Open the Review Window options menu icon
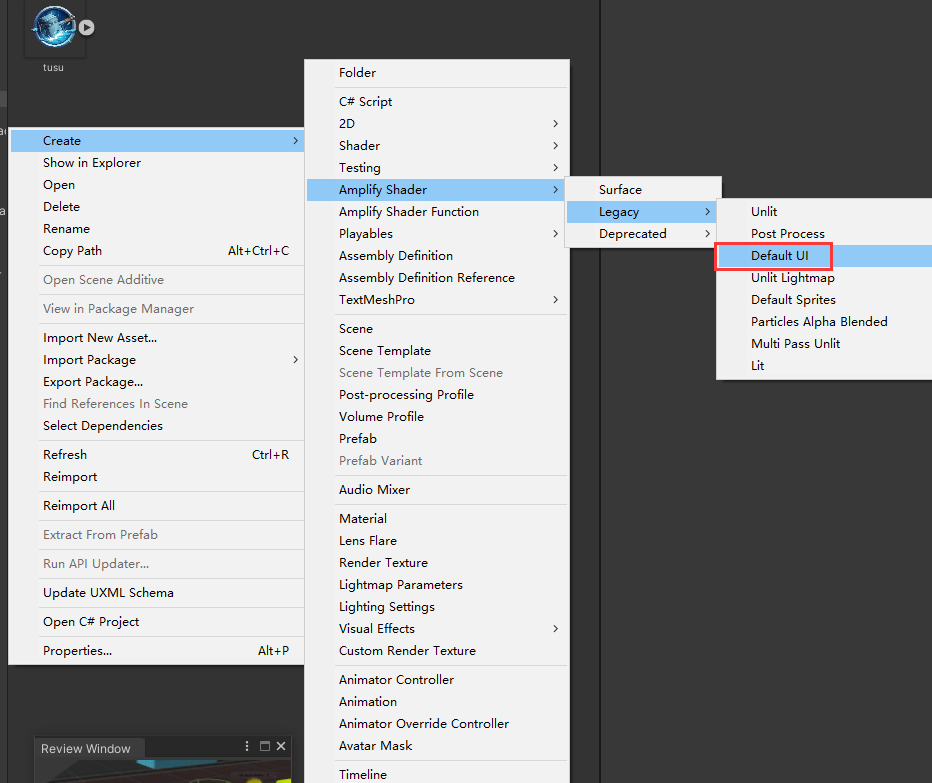Viewport: 932px width, 783px height. point(247,746)
